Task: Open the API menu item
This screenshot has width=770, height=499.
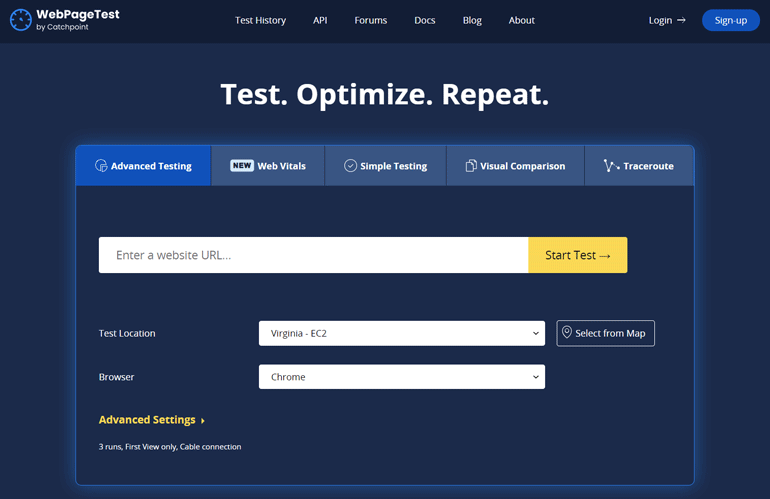Action: [320, 20]
